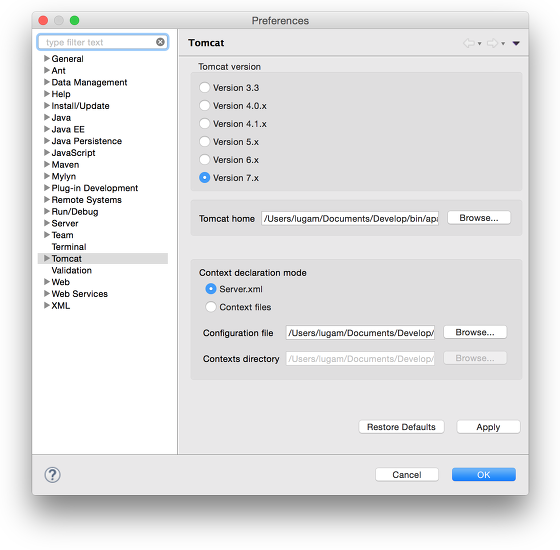560x550 pixels.
Task: Expand the Java Persistence node
Action: click(x=46, y=141)
